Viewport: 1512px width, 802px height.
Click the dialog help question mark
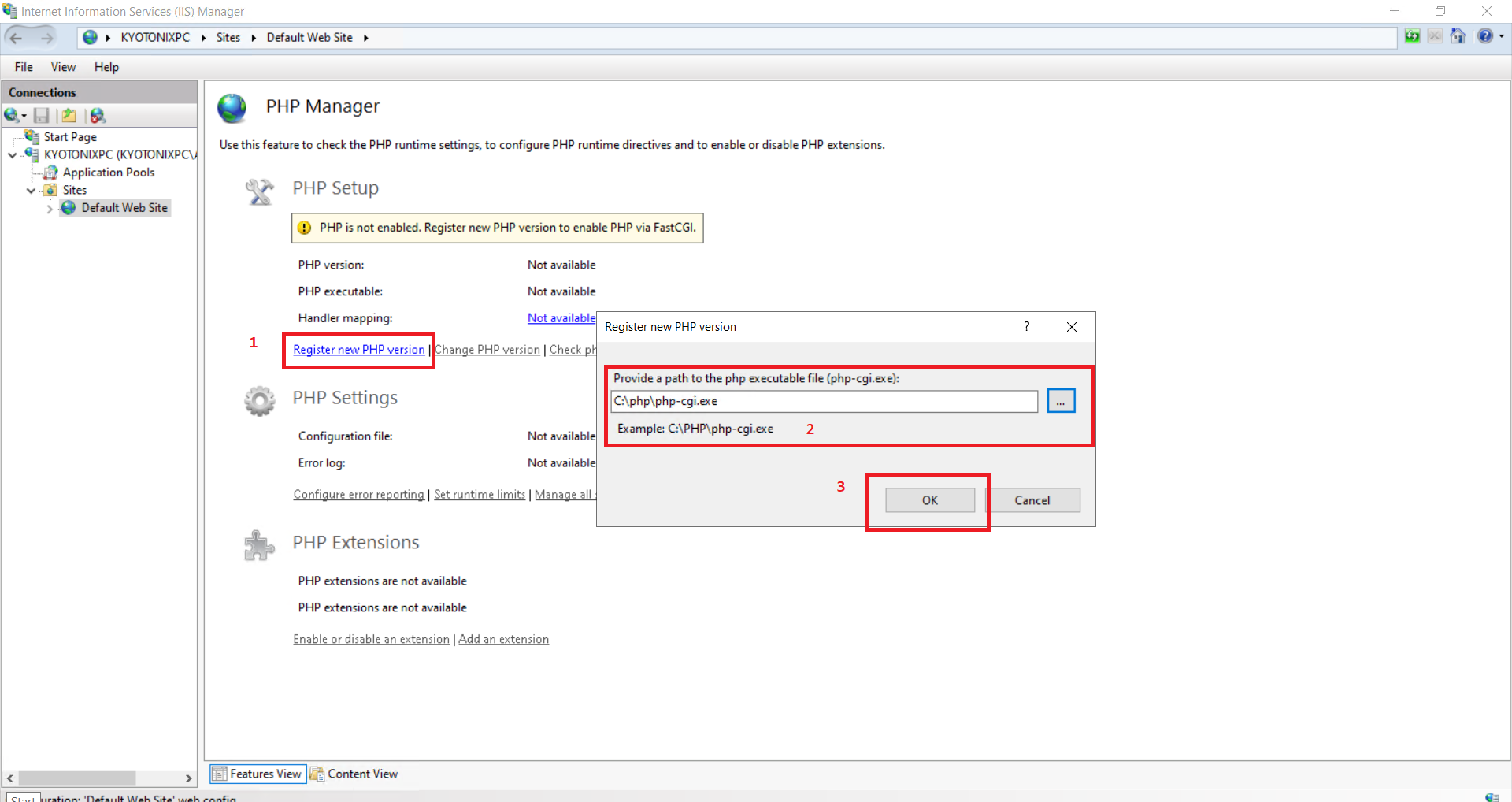pyautogui.click(x=1026, y=326)
